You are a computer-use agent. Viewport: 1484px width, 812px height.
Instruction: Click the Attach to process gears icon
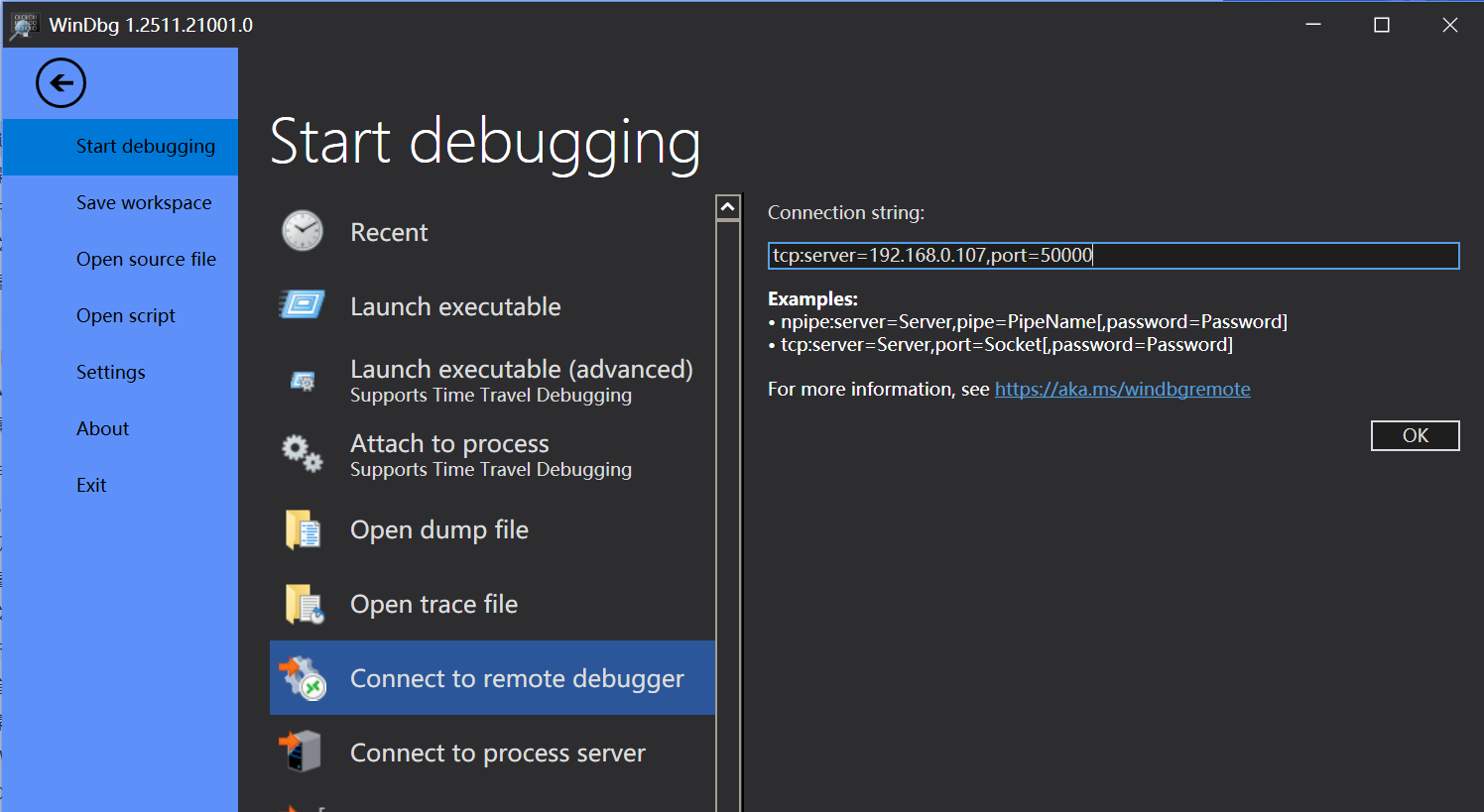[303, 454]
